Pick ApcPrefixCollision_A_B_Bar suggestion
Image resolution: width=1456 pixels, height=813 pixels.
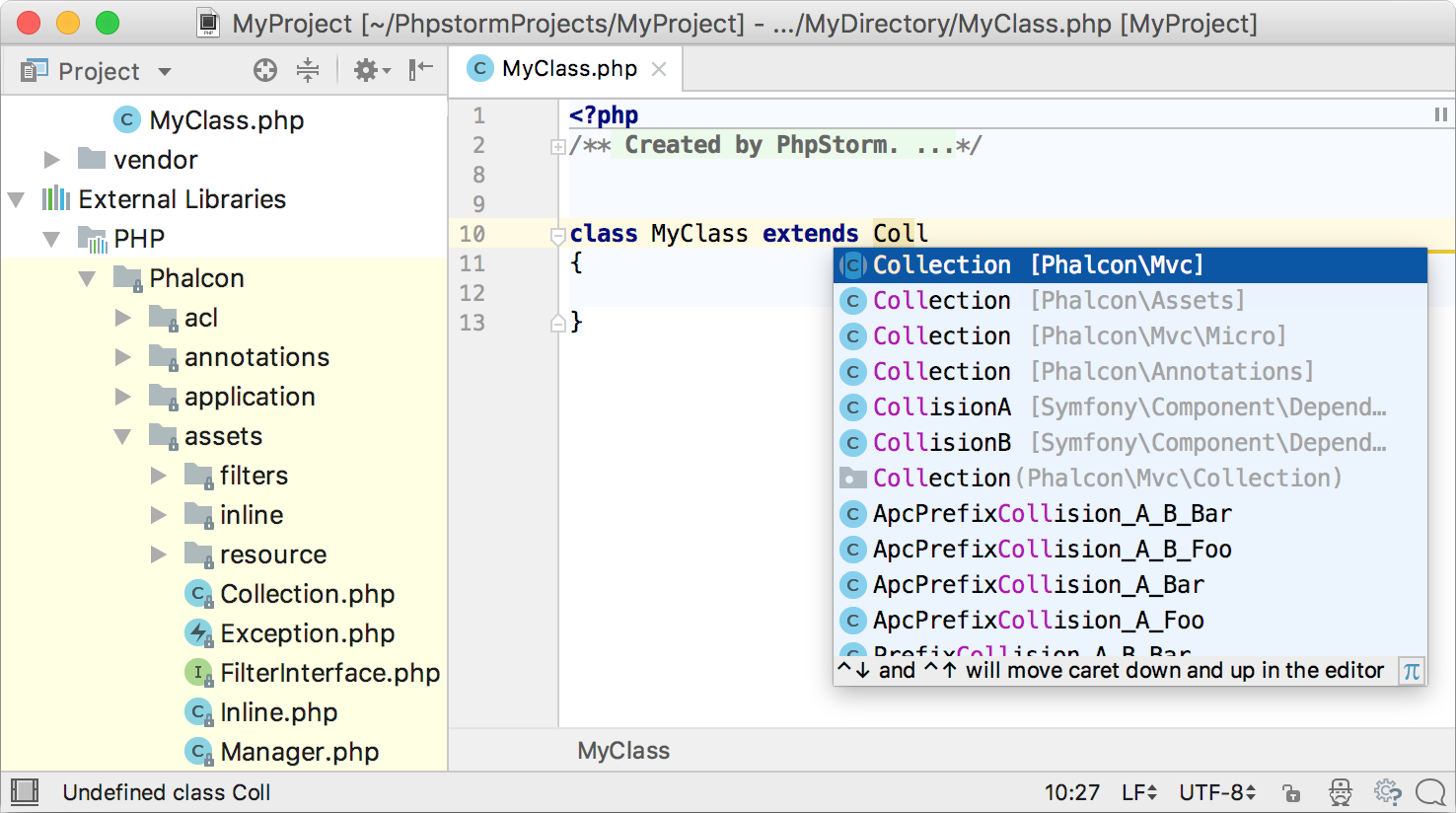[x=1130, y=514]
